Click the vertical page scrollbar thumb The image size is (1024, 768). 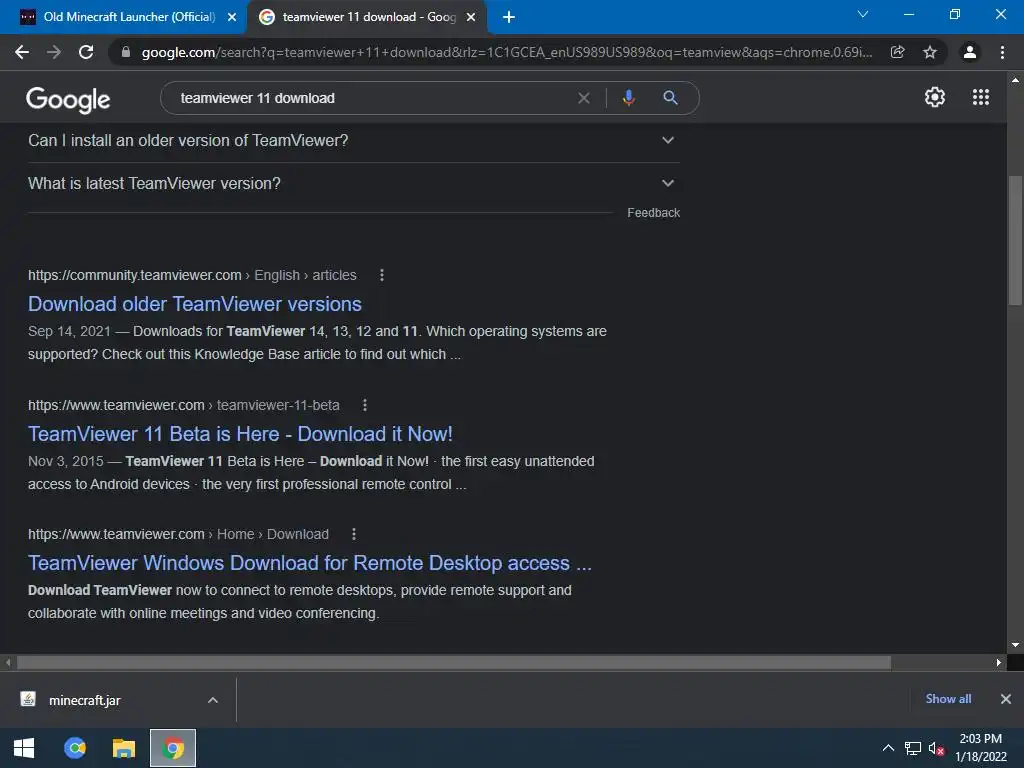1015,240
